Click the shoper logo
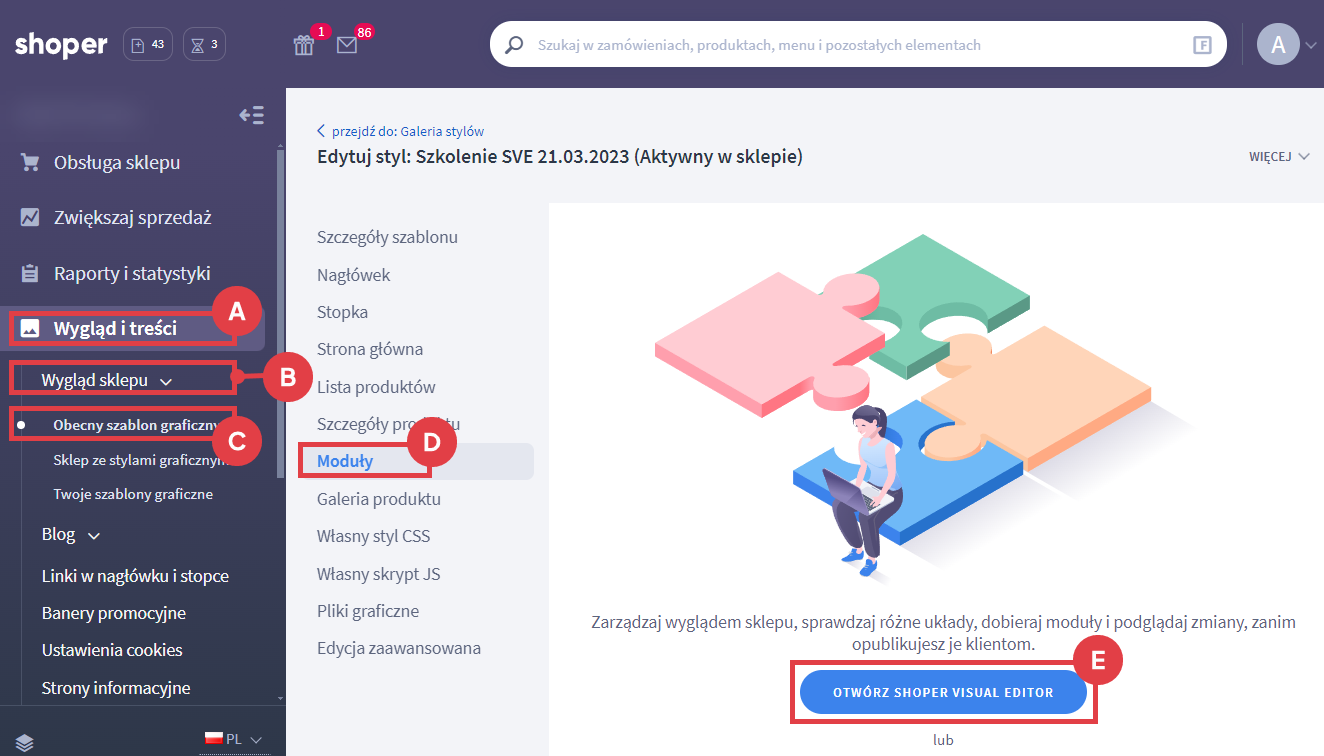The width and height of the screenshot is (1324, 756). coord(61,45)
